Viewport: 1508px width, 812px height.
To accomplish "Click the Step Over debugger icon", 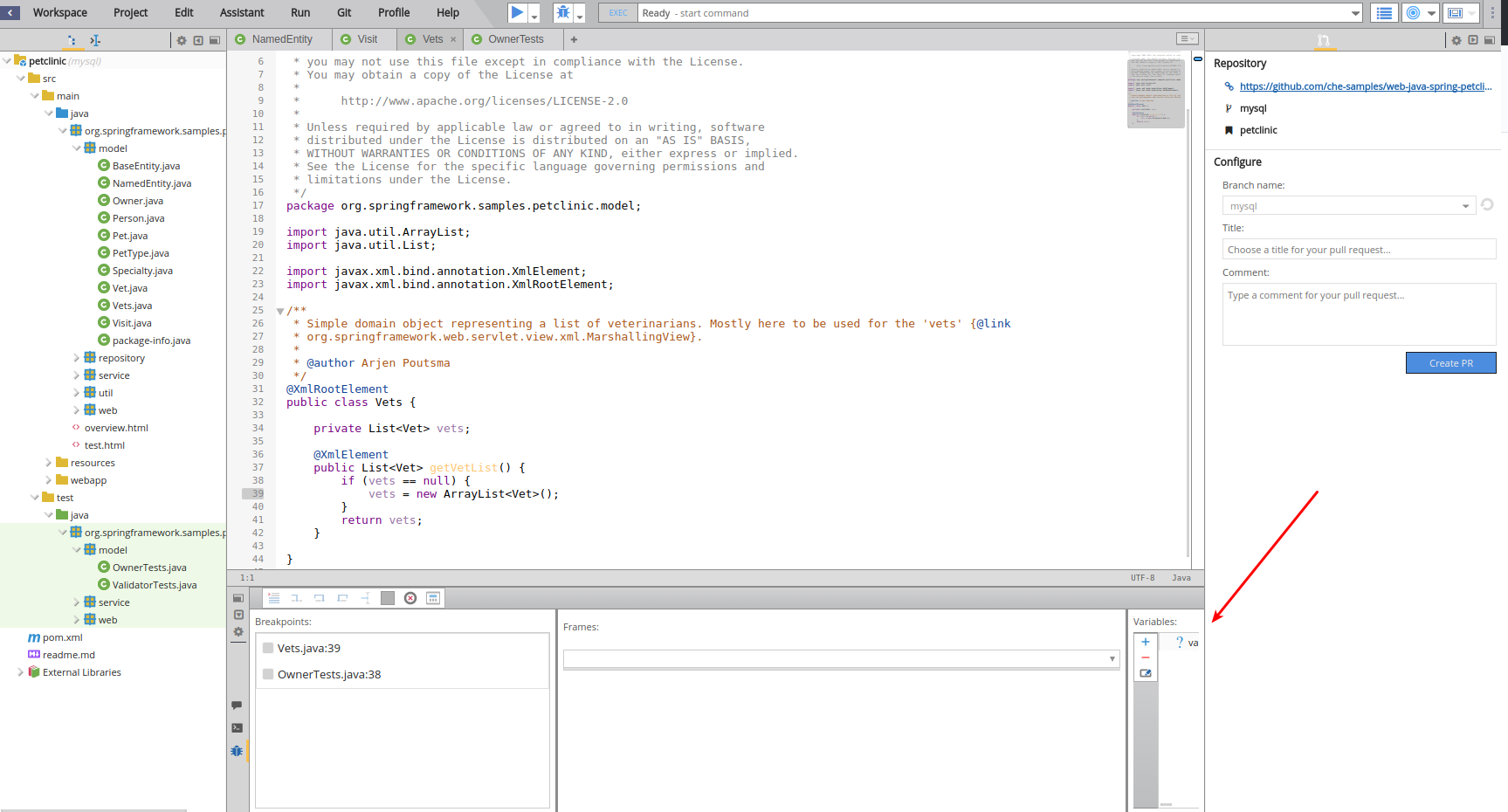I will pos(319,598).
